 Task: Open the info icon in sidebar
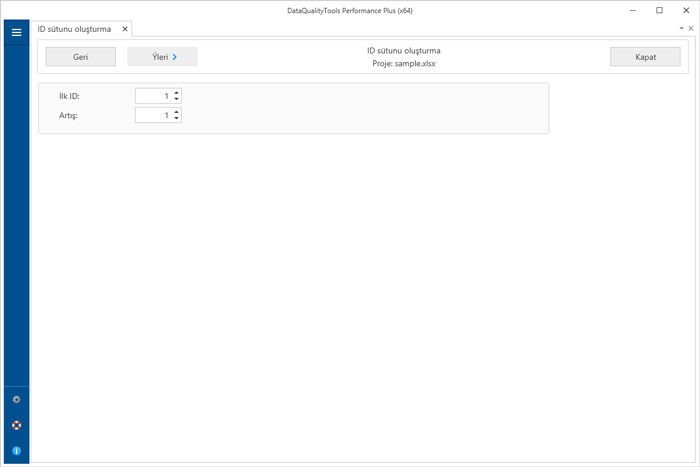click(x=17, y=451)
